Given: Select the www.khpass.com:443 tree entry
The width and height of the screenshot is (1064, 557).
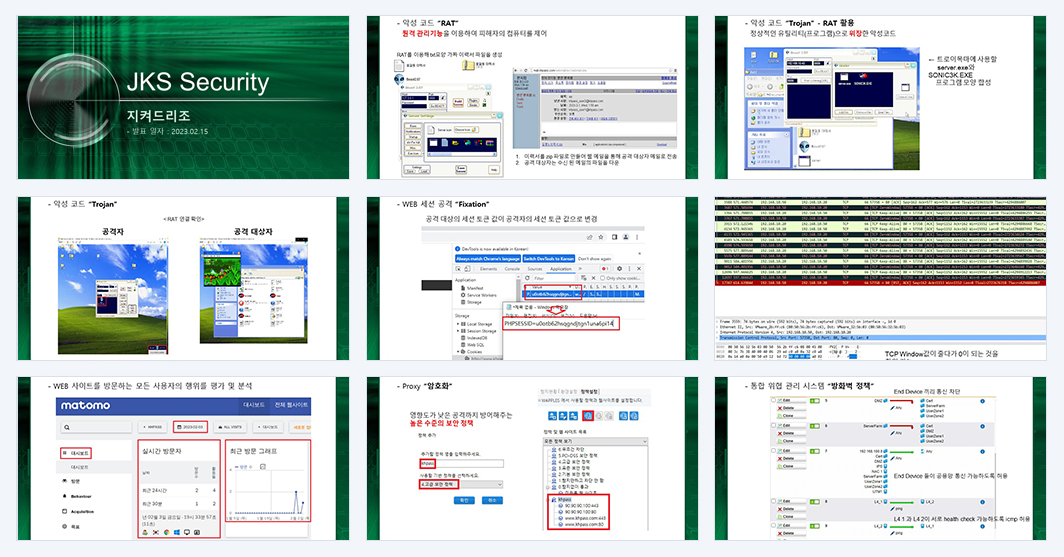Looking at the screenshot, I should point(585,518).
